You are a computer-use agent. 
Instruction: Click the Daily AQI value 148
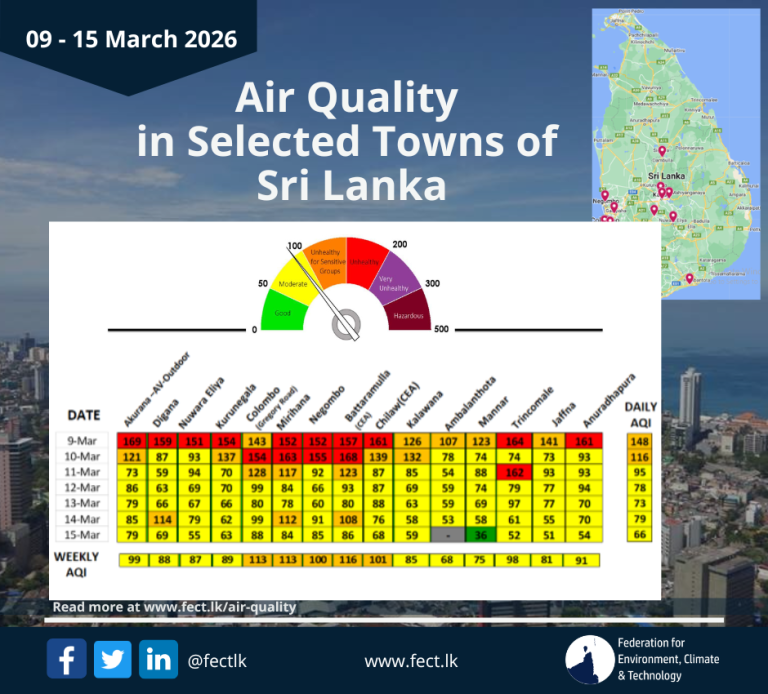641,440
